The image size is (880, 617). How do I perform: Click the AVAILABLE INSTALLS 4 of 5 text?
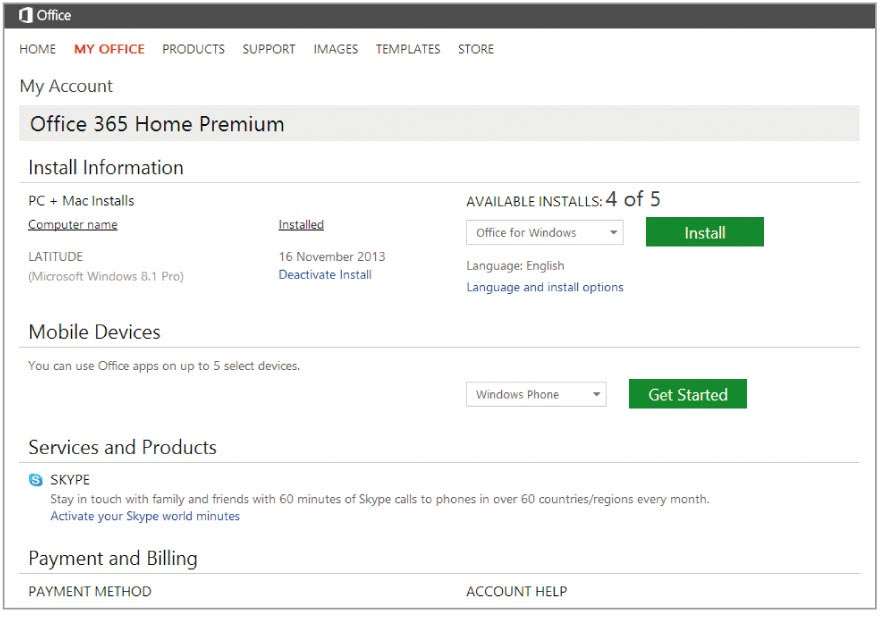click(563, 200)
